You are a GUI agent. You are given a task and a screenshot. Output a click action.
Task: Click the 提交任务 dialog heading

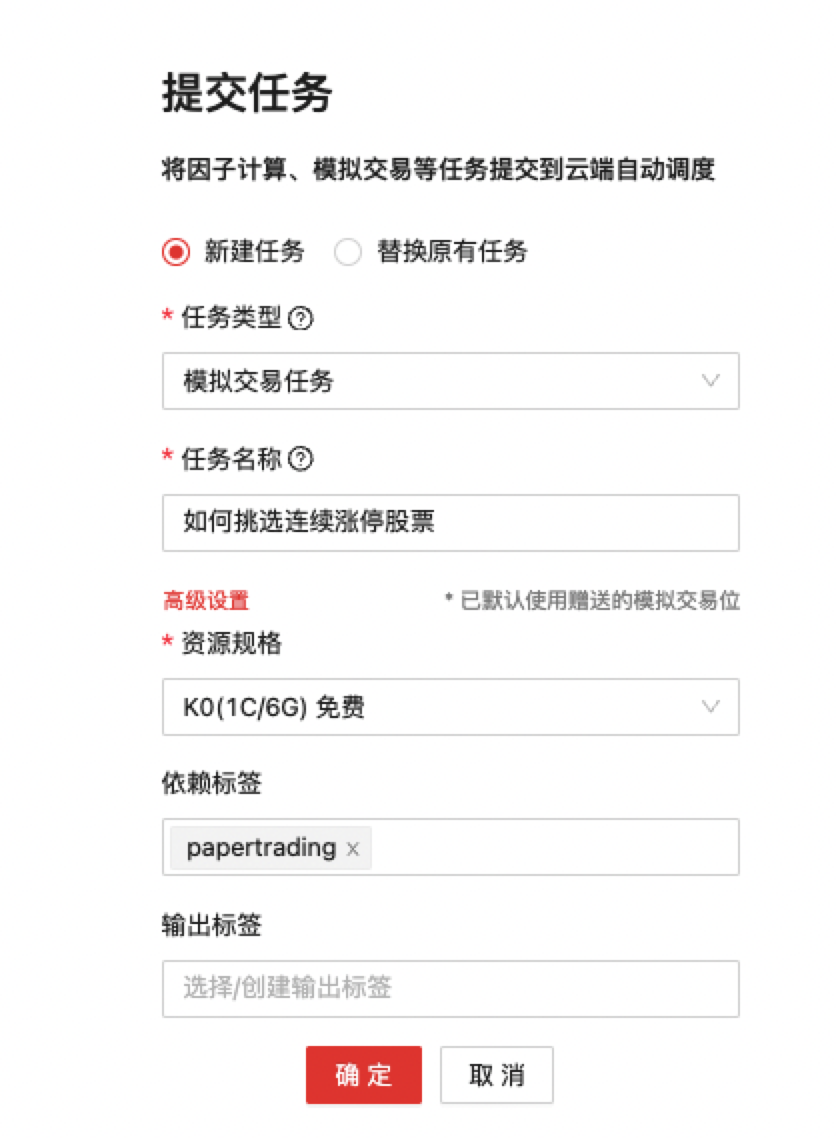pos(246,95)
